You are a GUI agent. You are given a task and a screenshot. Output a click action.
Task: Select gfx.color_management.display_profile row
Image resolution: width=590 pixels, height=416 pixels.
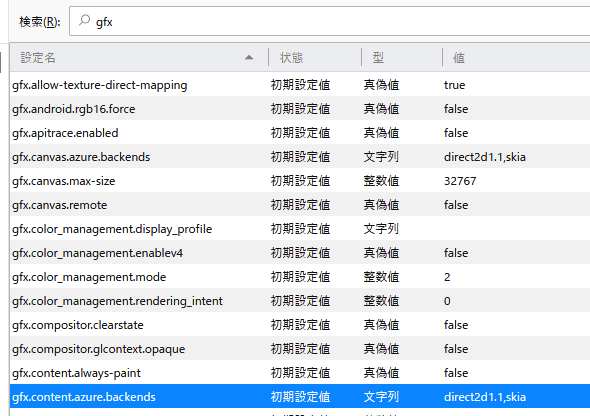click(300, 229)
